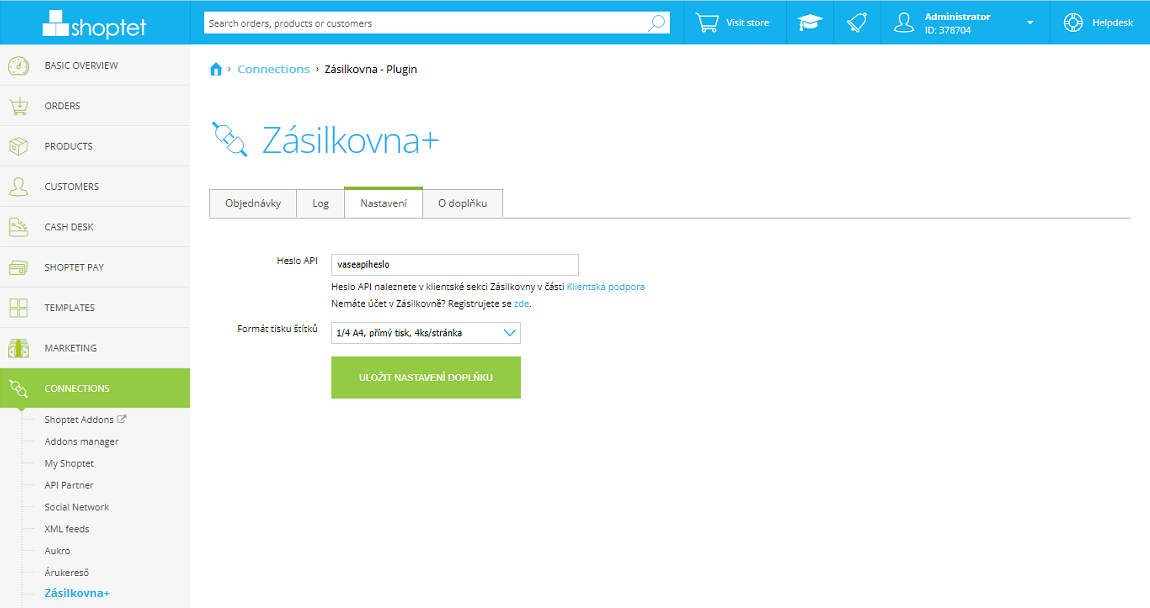The image size is (1150, 608).
Task: Click the Visit store cart icon
Action: tap(707, 23)
